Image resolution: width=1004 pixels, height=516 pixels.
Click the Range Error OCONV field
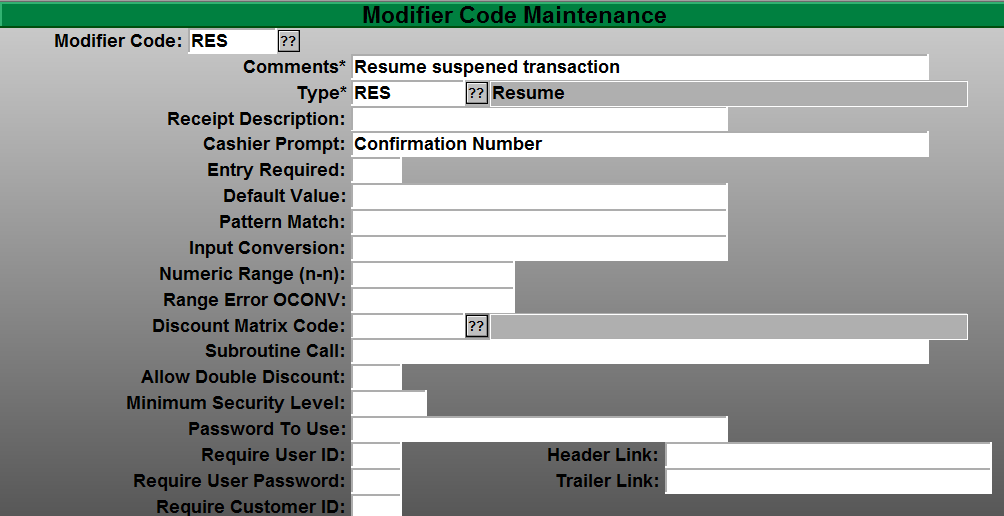point(433,300)
